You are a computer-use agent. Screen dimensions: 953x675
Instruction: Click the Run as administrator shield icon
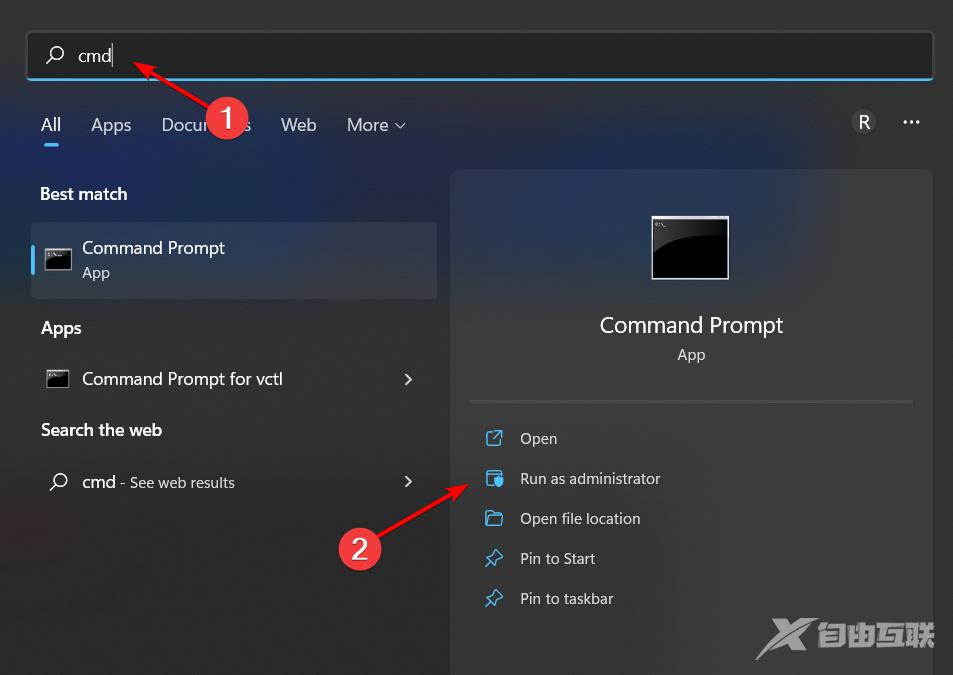494,478
